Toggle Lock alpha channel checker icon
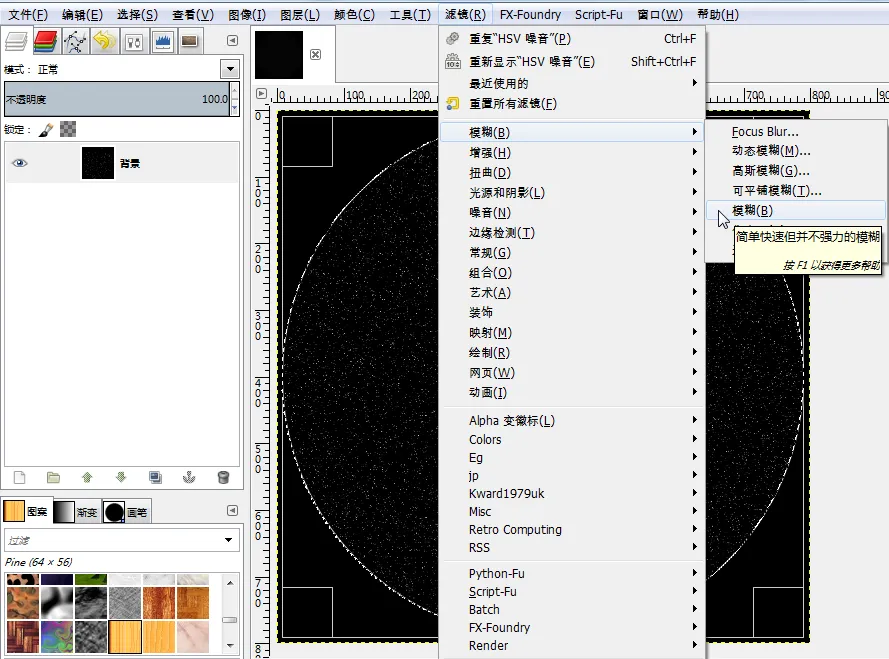Image resolution: width=889 pixels, height=659 pixels. tap(68, 129)
